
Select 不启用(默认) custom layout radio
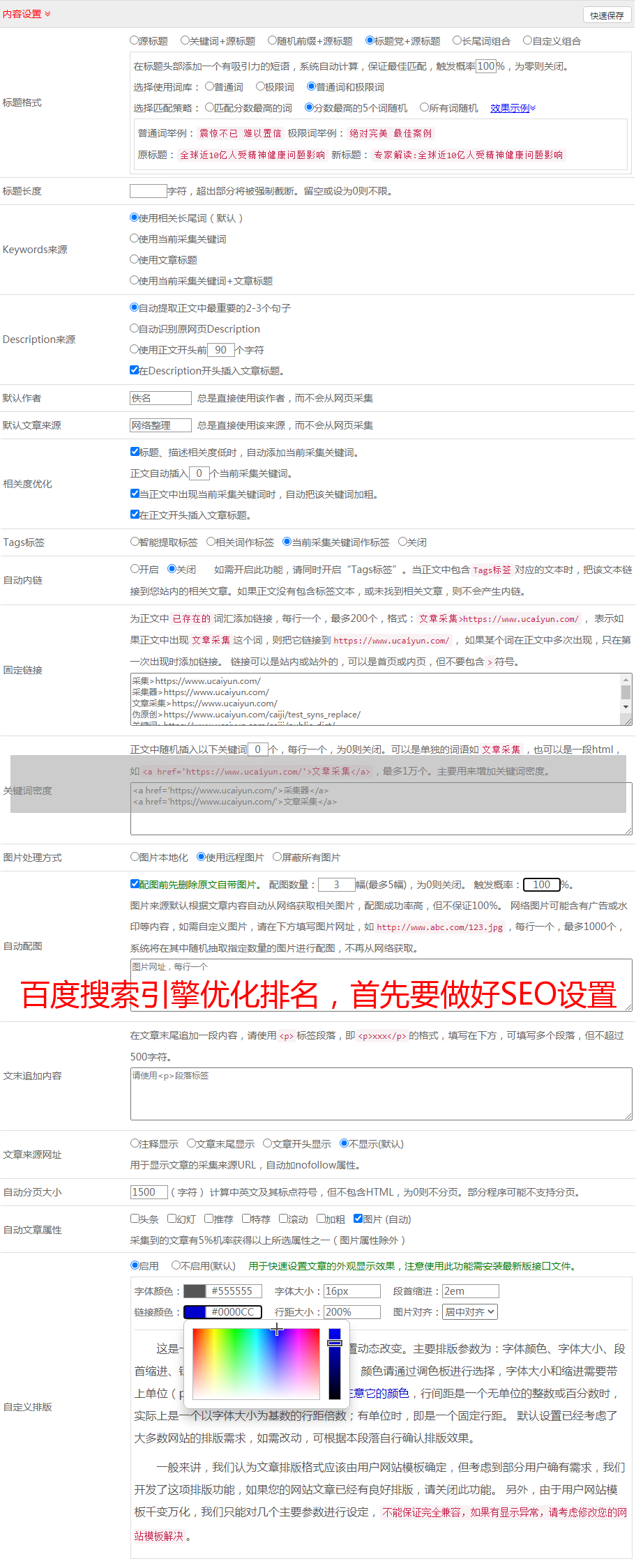tap(176, 1265)
